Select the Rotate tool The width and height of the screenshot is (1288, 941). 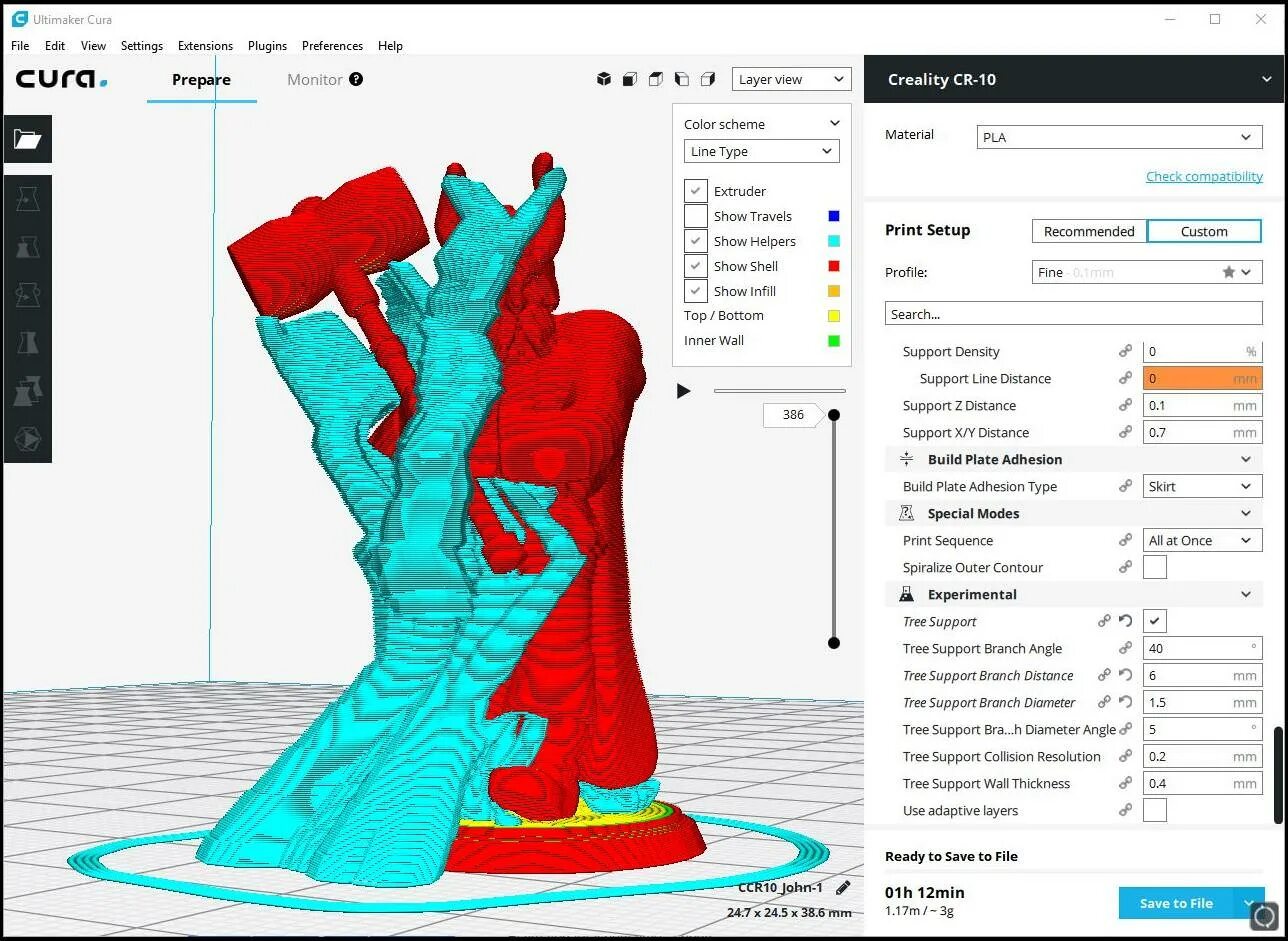[x=27, y=294]
